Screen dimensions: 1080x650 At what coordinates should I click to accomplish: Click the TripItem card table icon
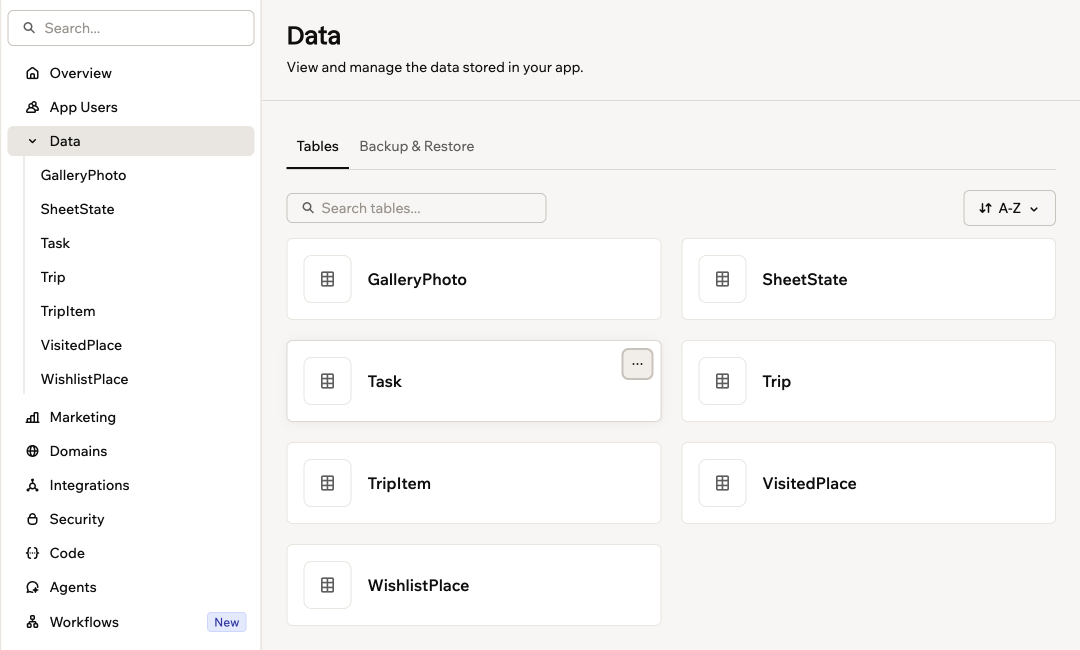coord(328,483)
